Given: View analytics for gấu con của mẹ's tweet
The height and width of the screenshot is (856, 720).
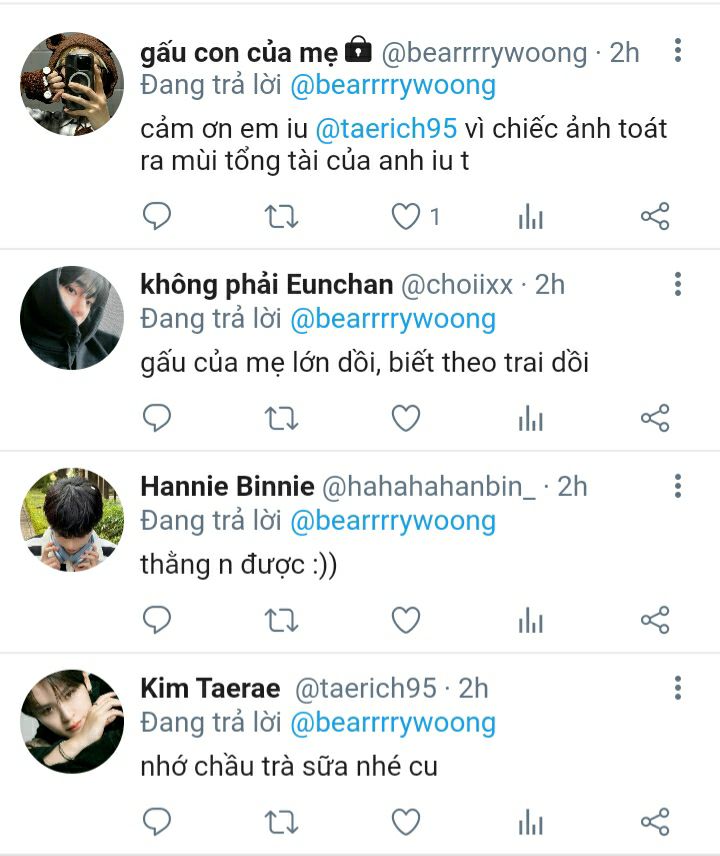Looking at the screenshot, I should click(531, 216).
